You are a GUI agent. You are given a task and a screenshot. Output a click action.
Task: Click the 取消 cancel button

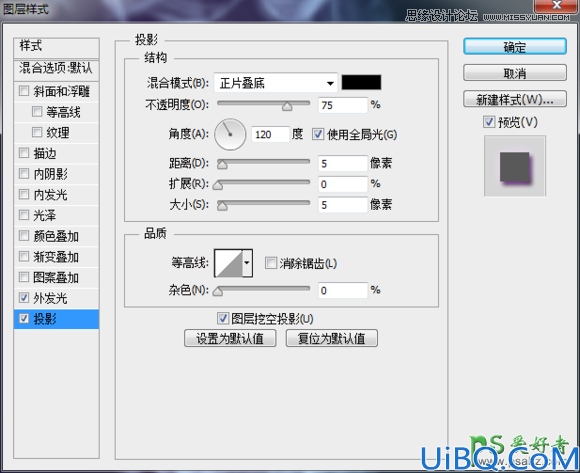tap(515, 73)
